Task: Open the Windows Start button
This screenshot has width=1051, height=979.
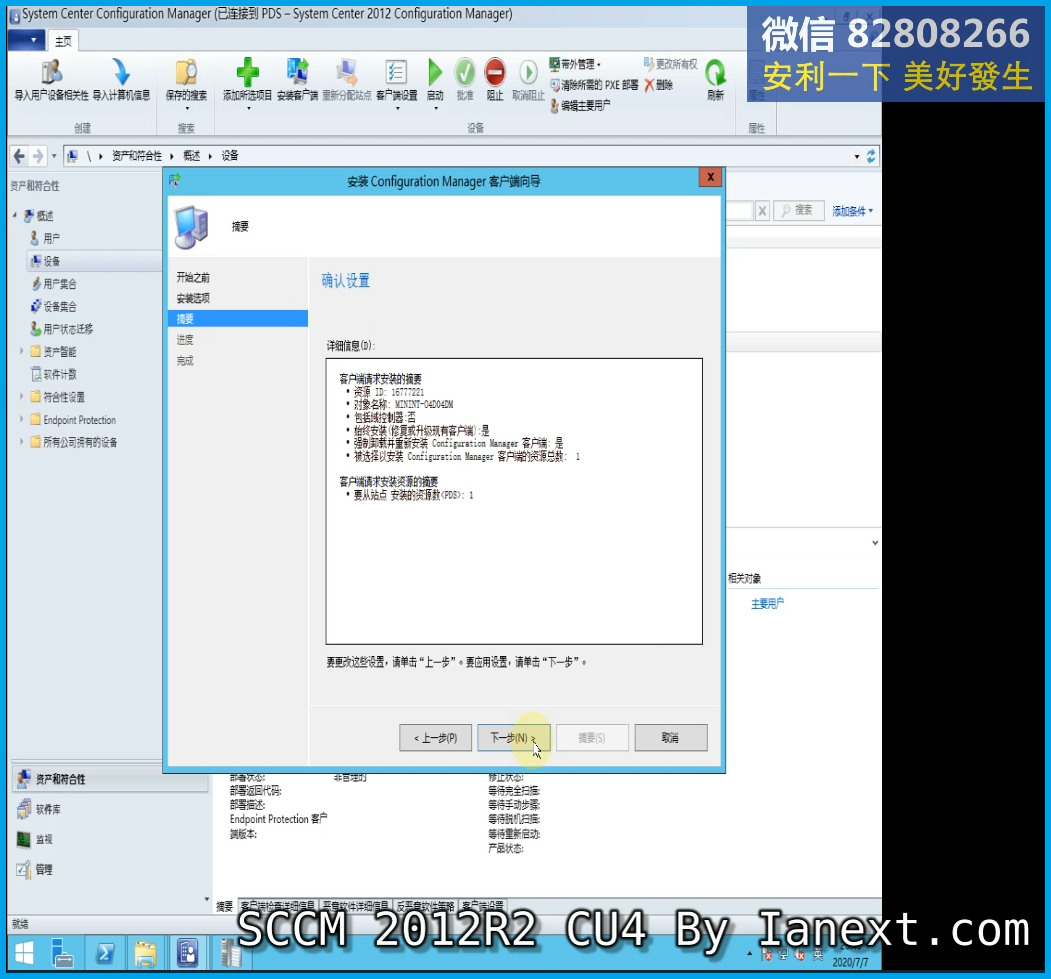Action: 23,952
